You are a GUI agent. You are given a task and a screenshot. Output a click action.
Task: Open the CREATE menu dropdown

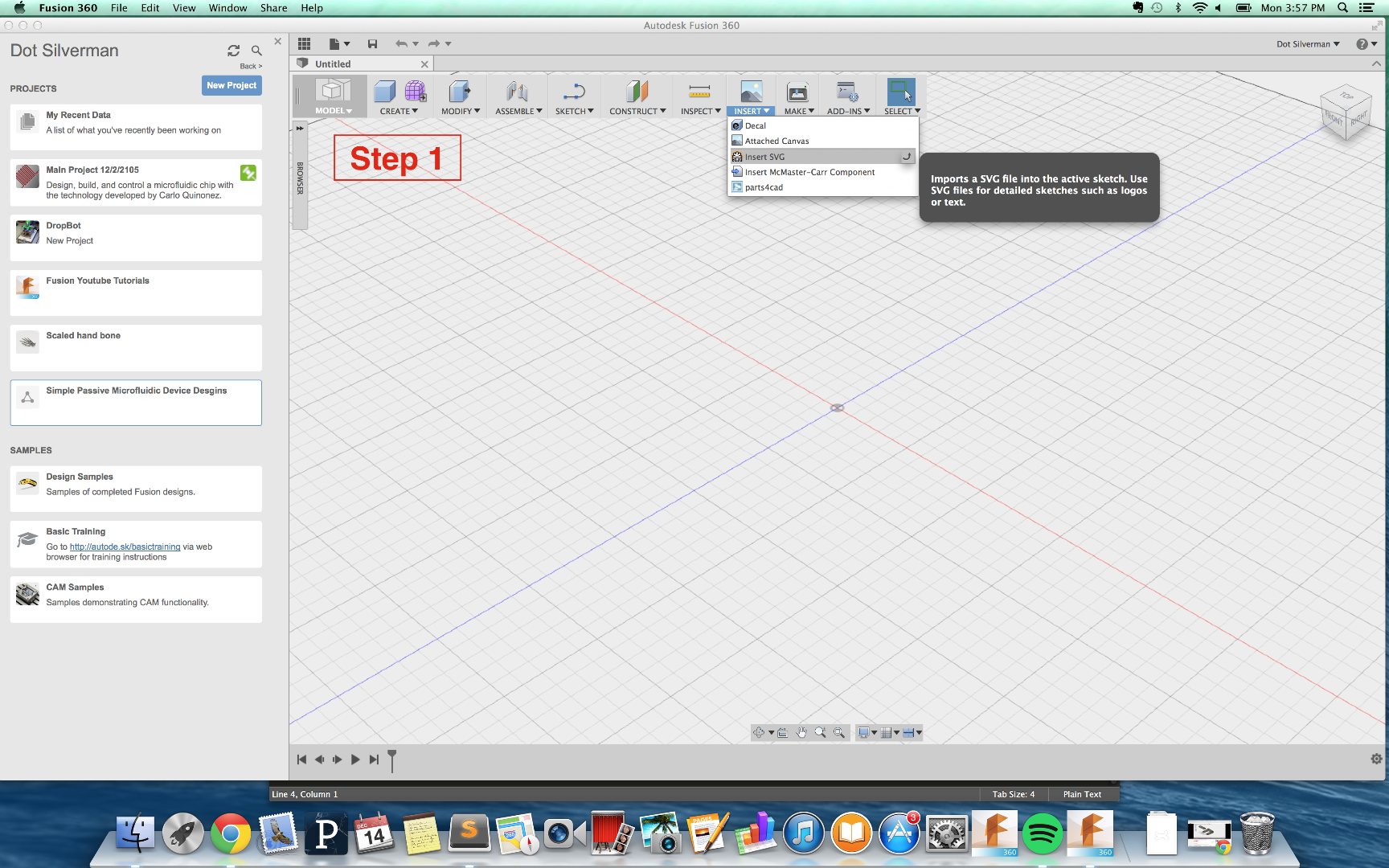pos(399,111)
